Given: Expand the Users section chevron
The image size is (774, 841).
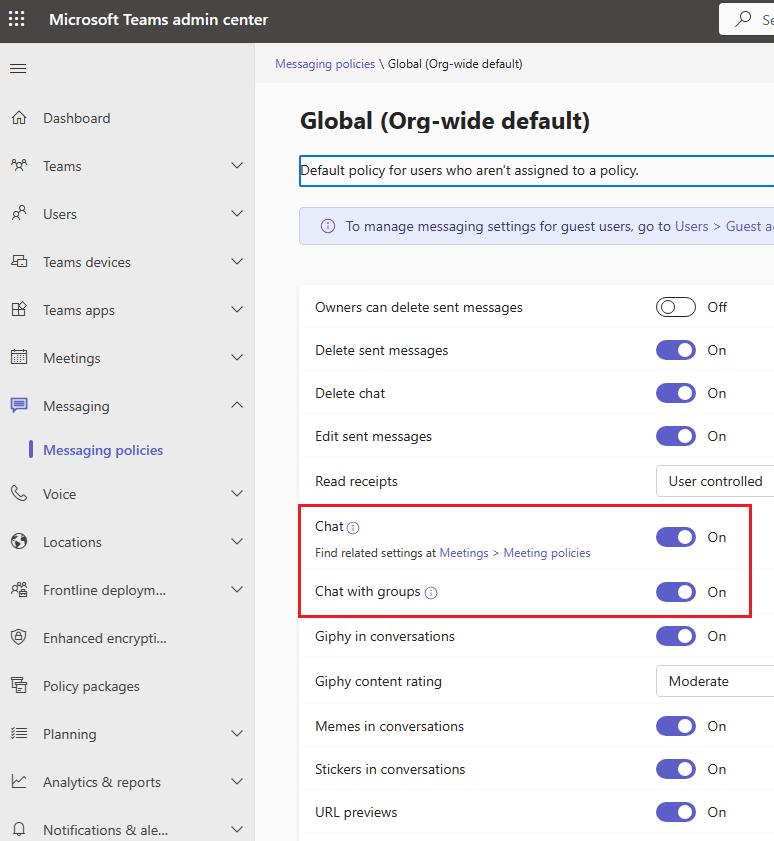Looking at the screenshot, I should coord(237,213).
